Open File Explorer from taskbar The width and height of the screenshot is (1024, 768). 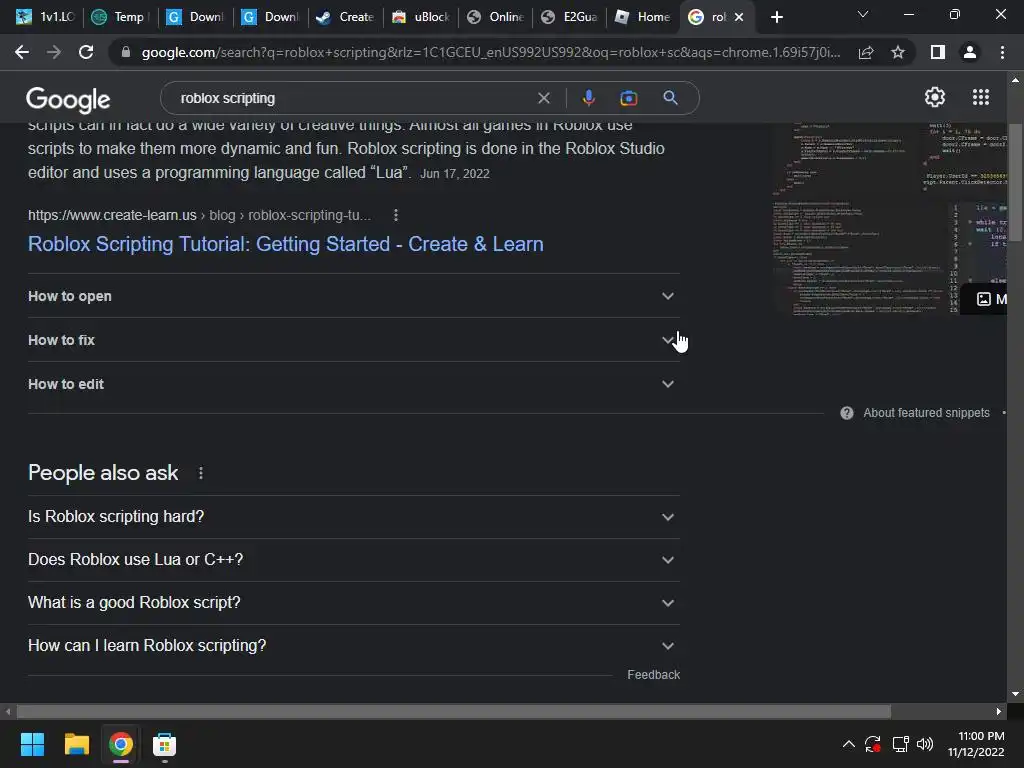pyautogui.click(x=76, y=744)
